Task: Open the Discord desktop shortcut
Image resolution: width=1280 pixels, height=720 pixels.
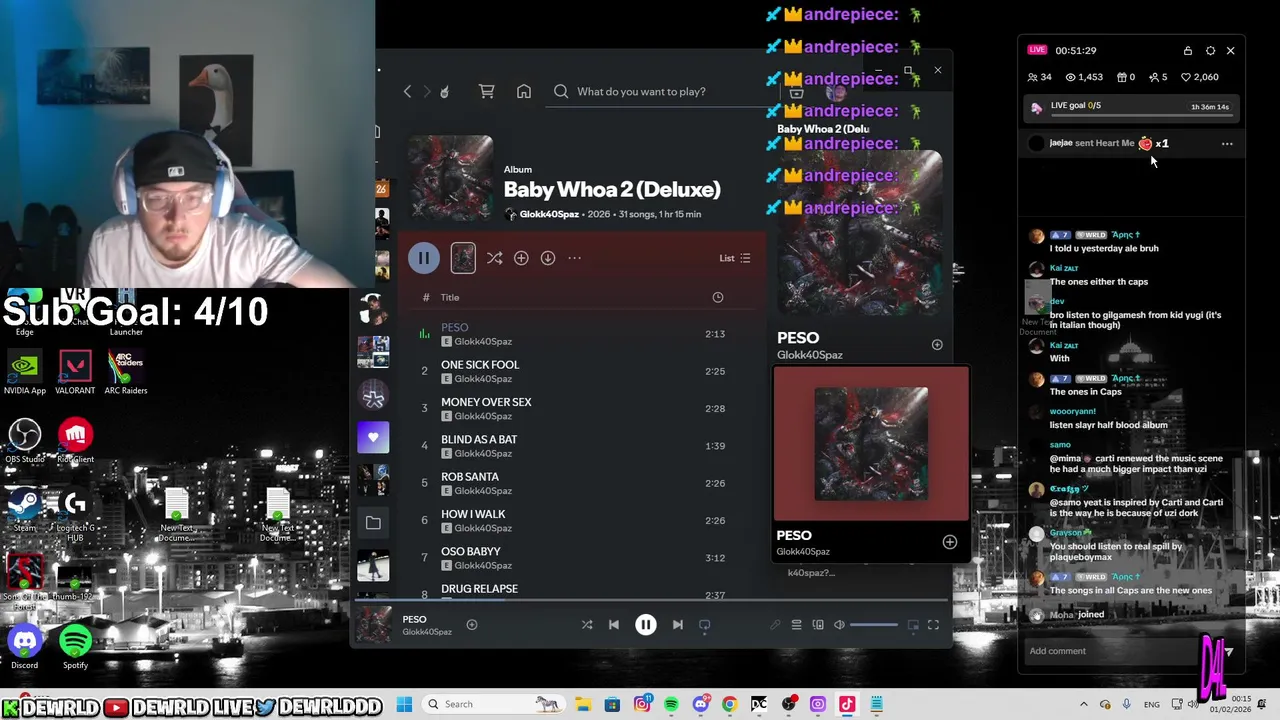Action: 25,646
